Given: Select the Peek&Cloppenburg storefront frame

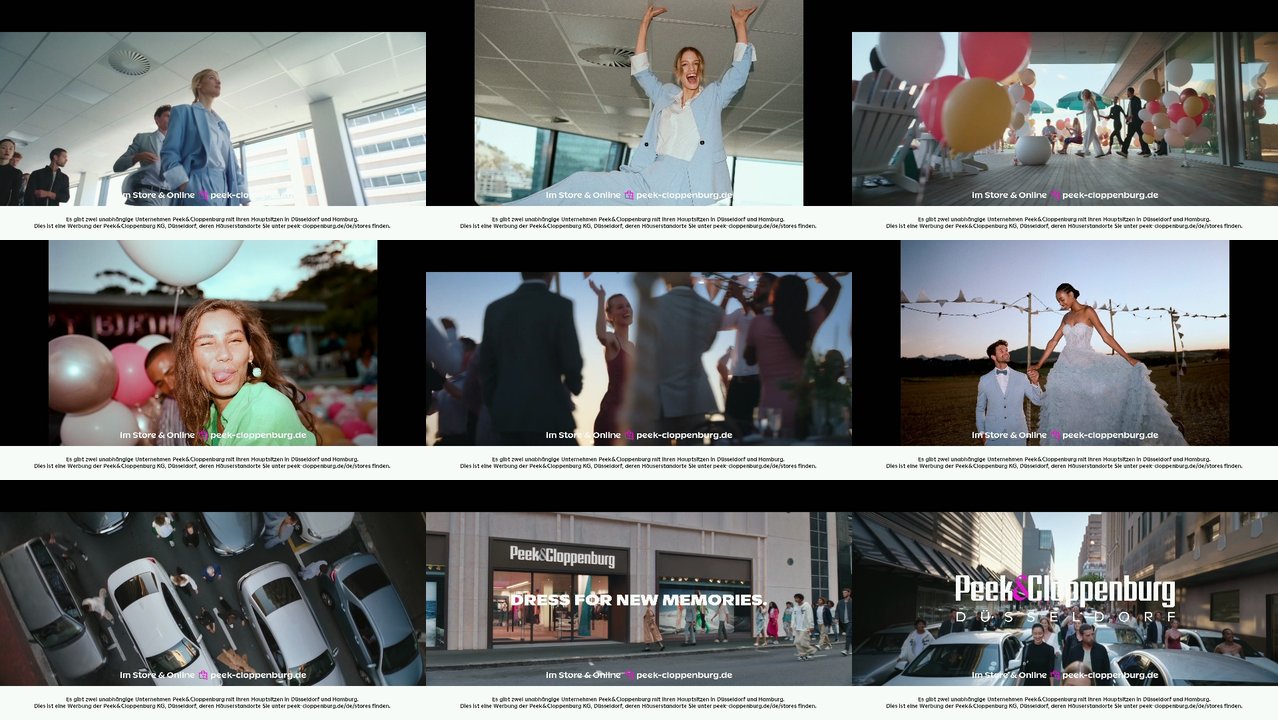Looking at the screenshot, I should click(639, 599).
